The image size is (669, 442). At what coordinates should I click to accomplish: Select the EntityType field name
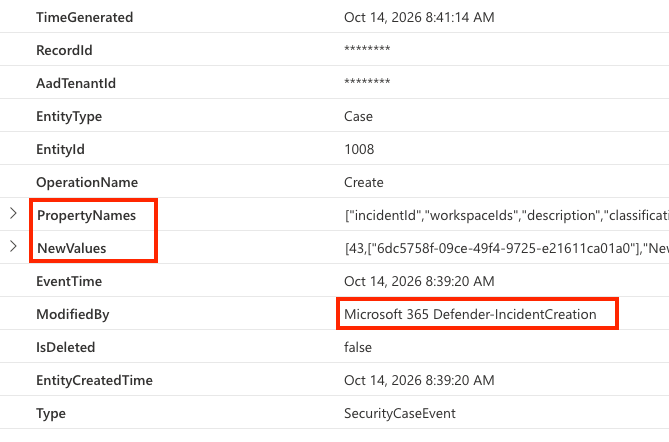(69, 116)
